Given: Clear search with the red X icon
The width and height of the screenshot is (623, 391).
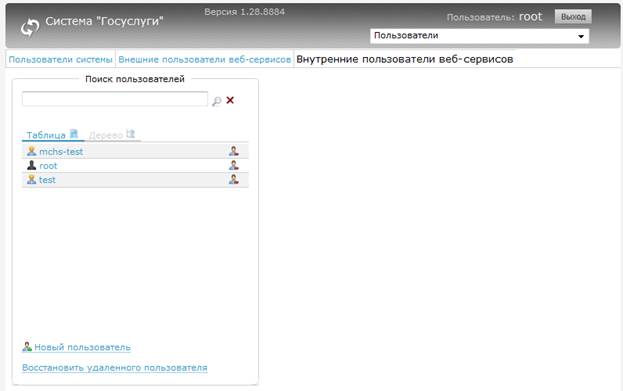Looking at the screenshot, I should [x=230, y=100].
